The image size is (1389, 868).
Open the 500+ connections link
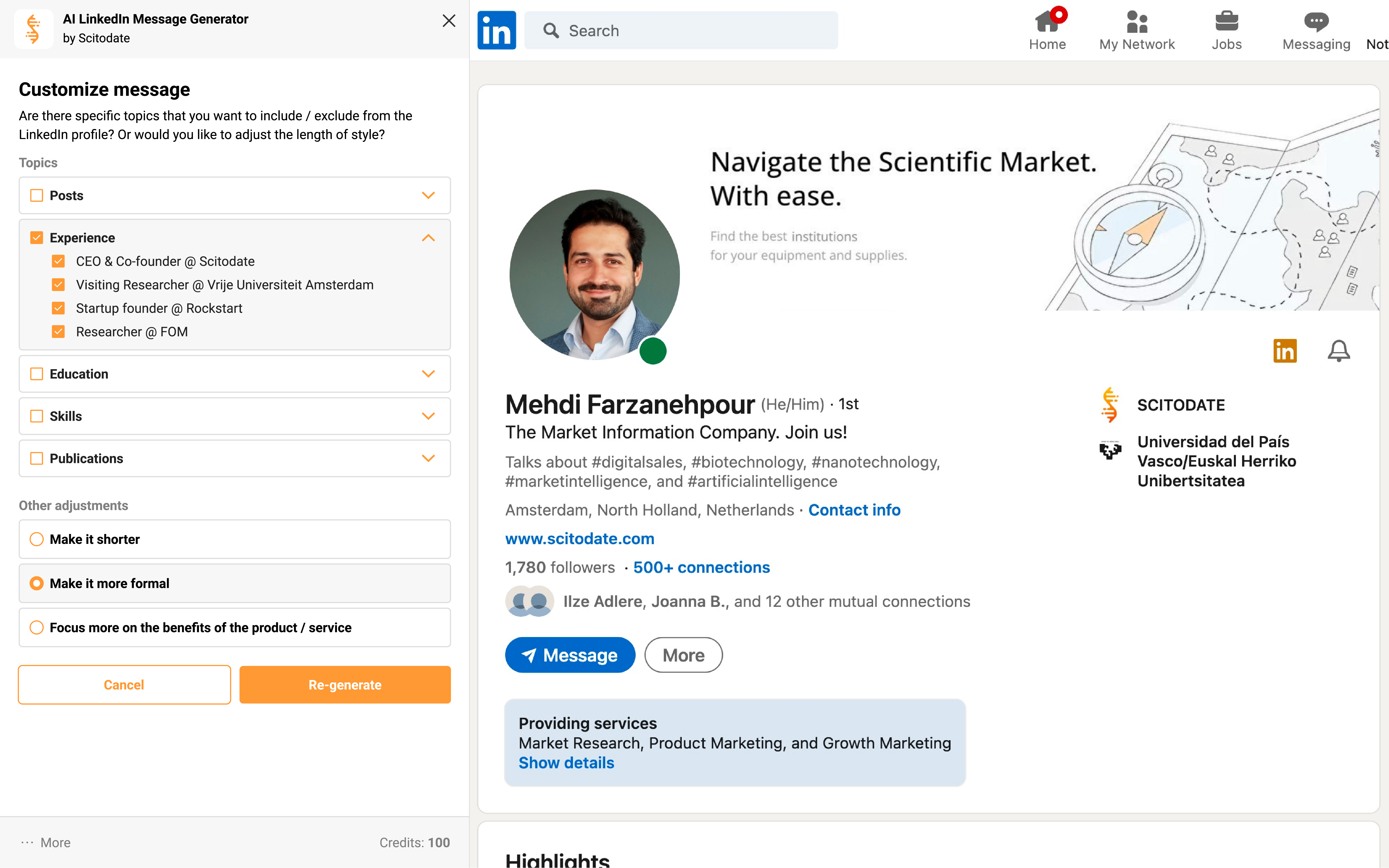[702, 567]
